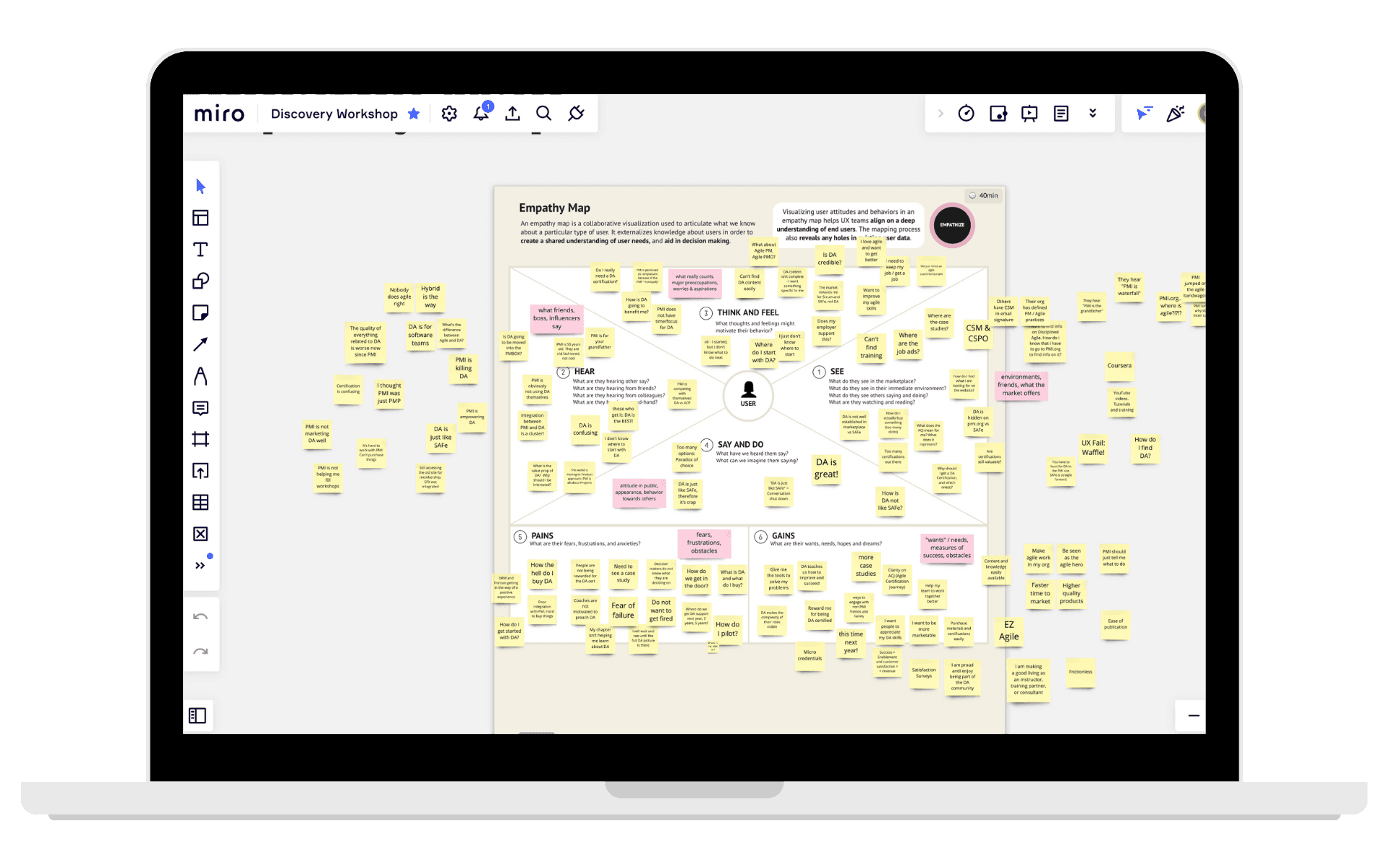Screen dimensions: 1389x868
Task: Select 'CSM & CSPO' sticky note
Action: (978, 333)
